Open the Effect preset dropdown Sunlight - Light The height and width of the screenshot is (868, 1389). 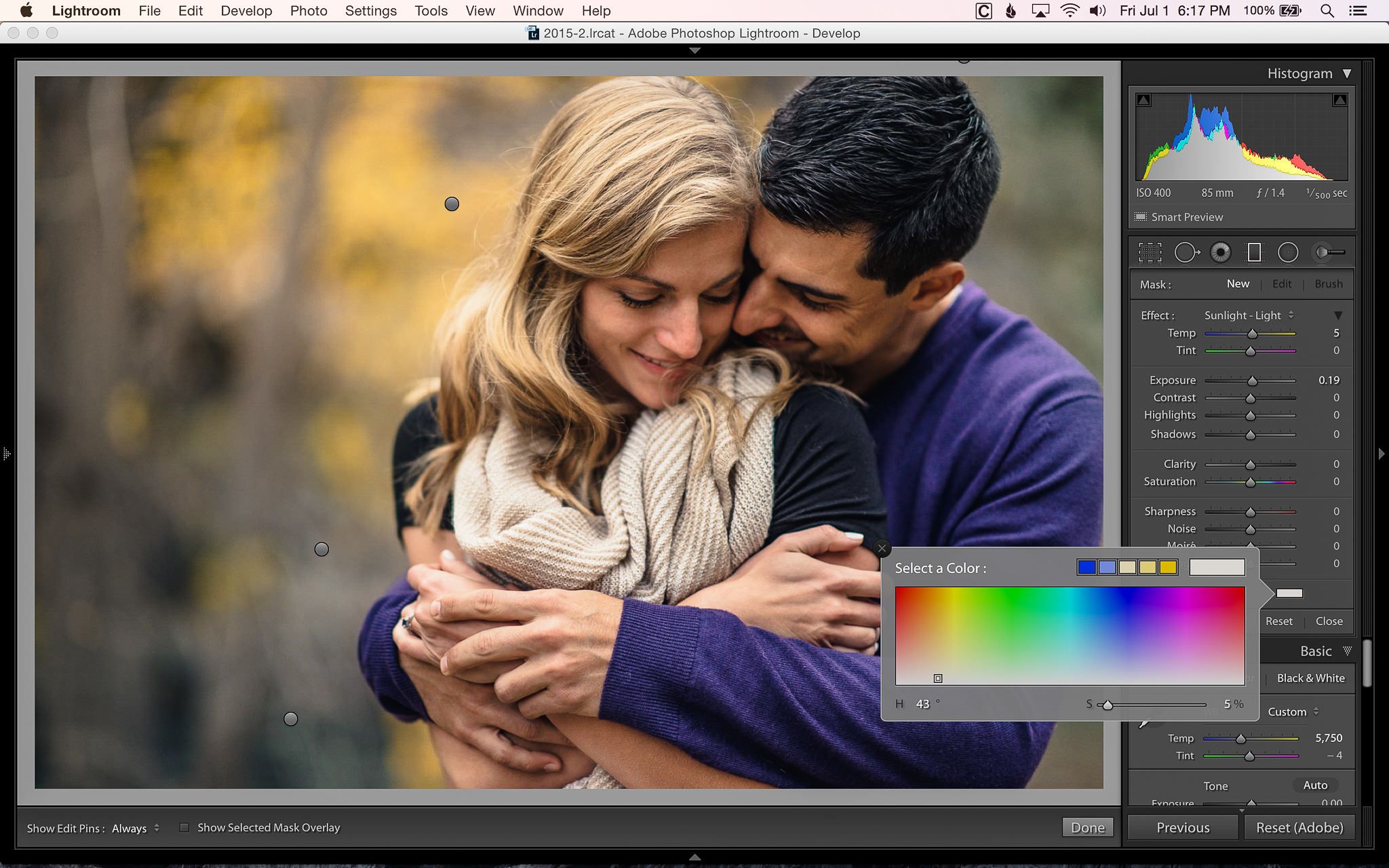click(x=1249, y=315)
